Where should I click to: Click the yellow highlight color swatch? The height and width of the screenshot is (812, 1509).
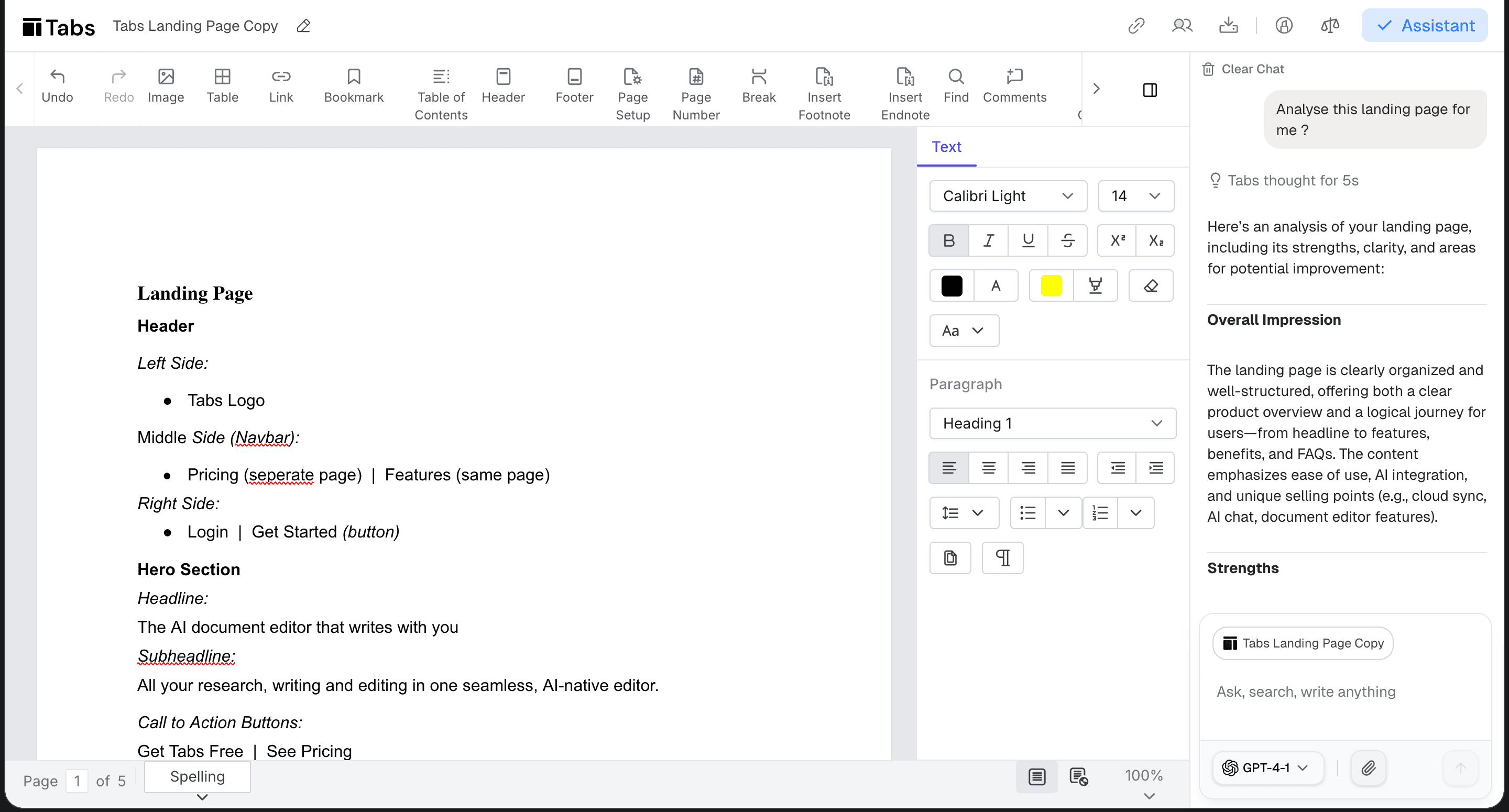(x=1051, y=286)
